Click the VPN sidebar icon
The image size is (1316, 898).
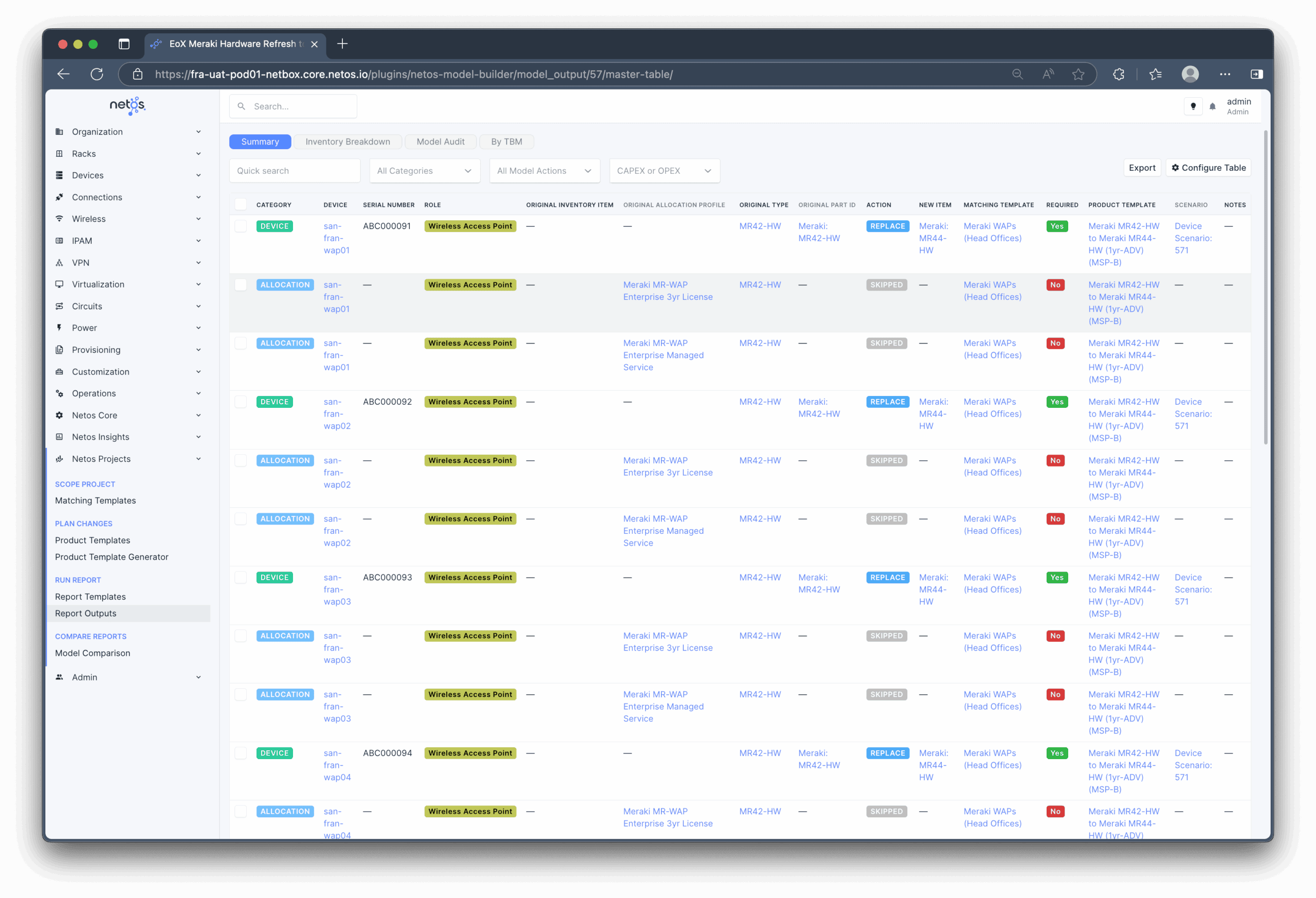[x=60, y=262]
